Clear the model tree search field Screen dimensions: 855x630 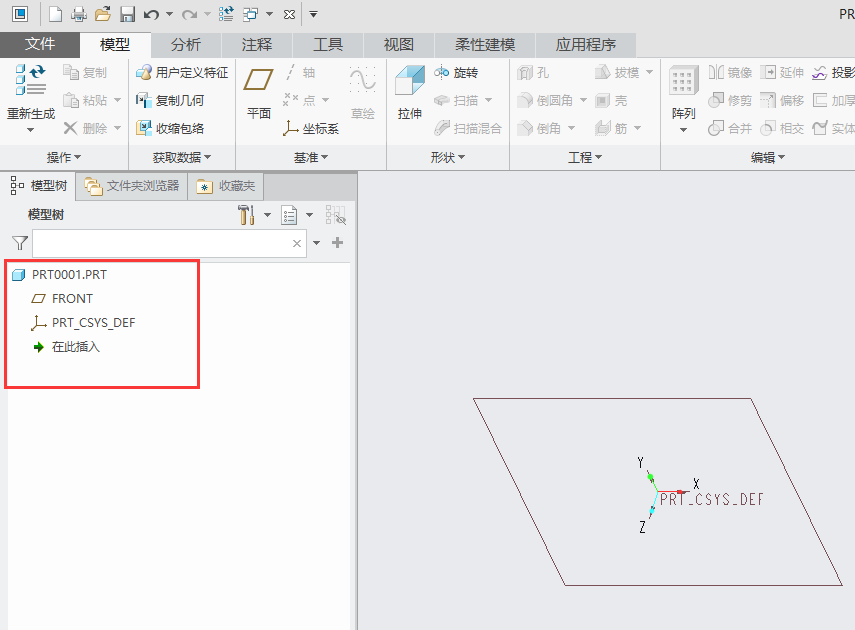point(297,243)
